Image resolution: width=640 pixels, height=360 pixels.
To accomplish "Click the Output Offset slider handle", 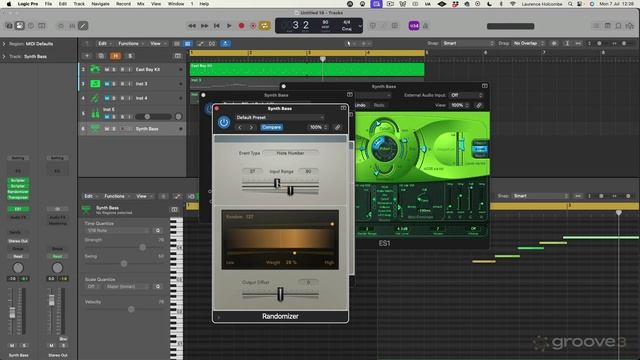I will [x=280, y=294].
